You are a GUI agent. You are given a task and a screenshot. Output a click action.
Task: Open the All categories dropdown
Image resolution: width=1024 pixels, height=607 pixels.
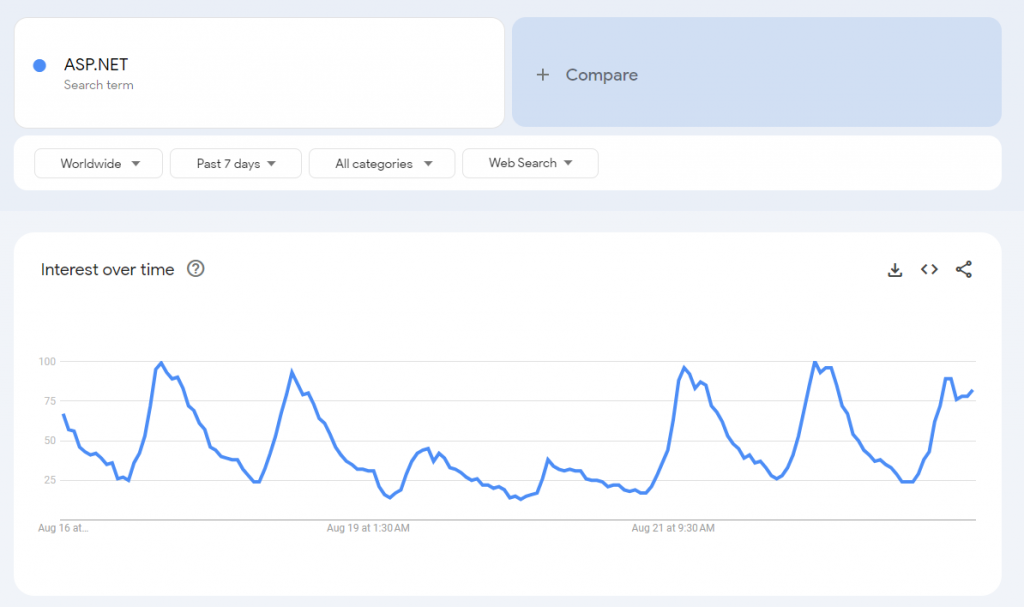click(x=382, y=163)
